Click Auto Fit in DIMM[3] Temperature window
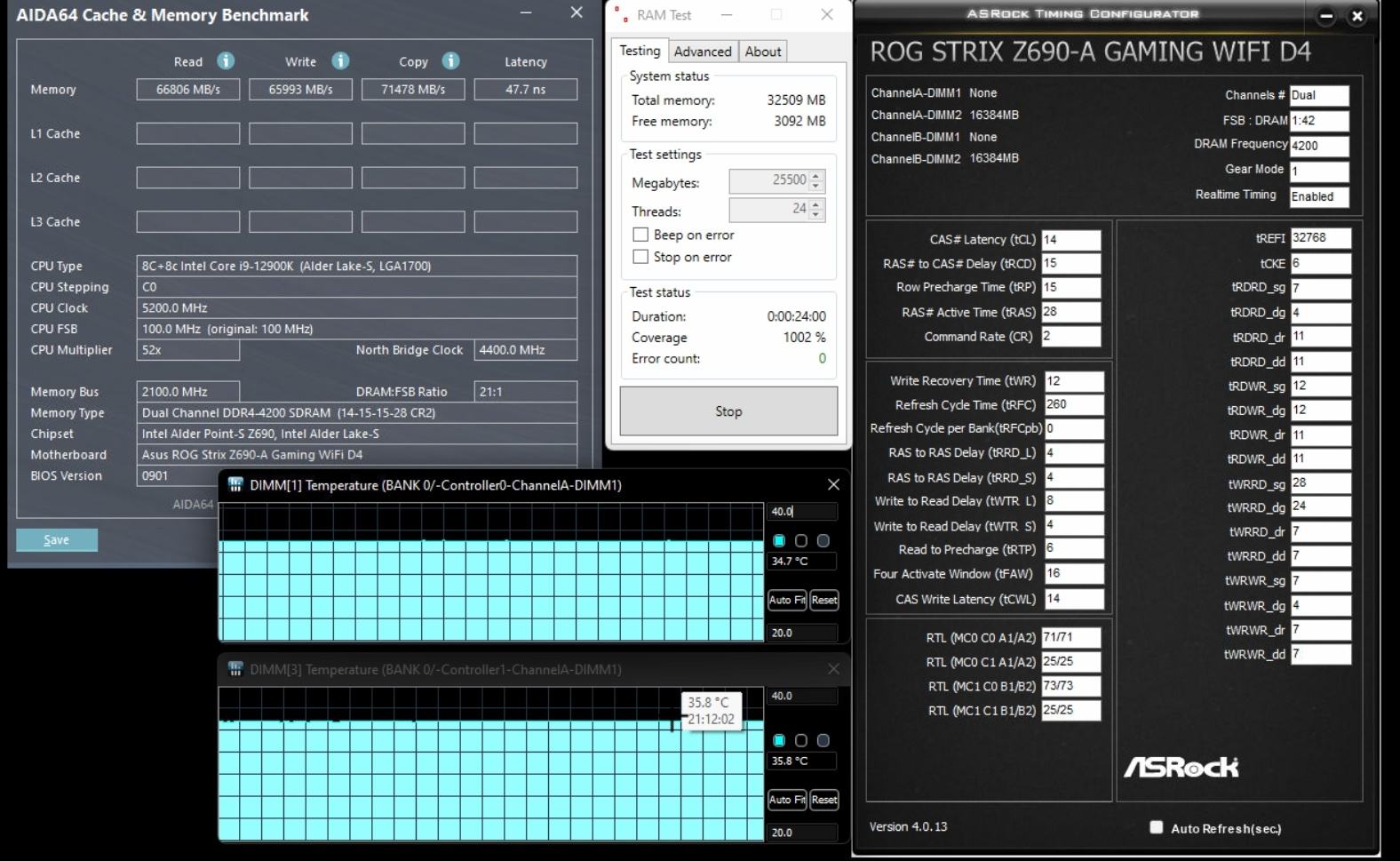 (x=787, y=800)
